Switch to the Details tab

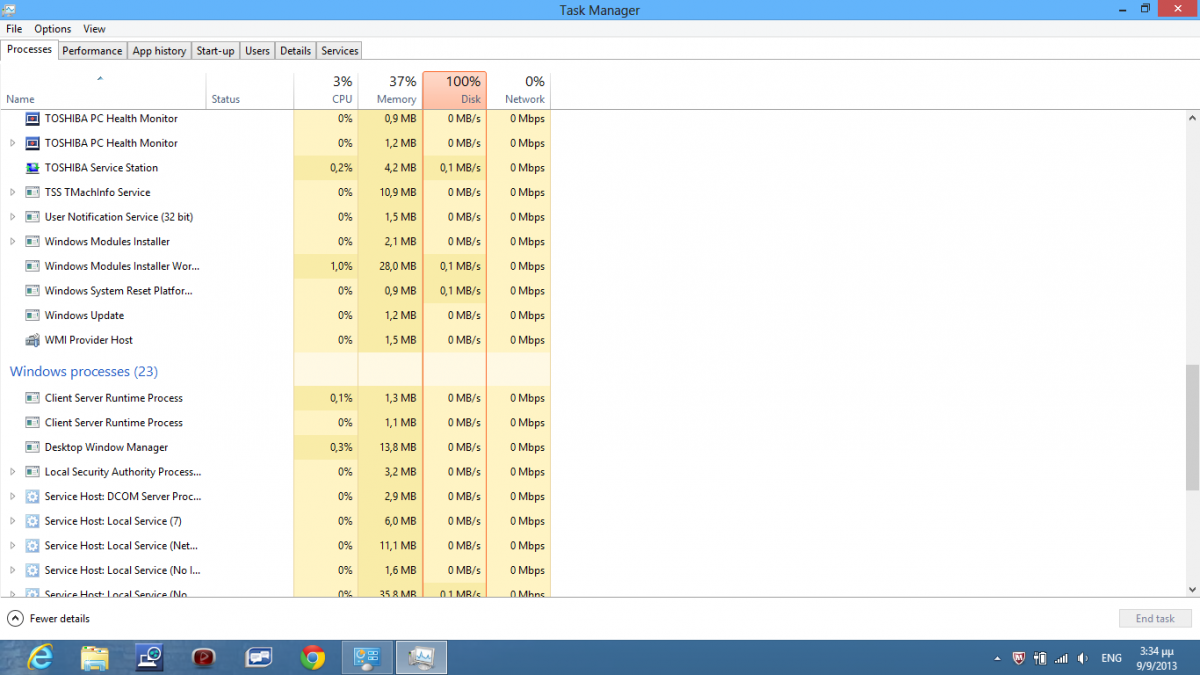(295, 50)
